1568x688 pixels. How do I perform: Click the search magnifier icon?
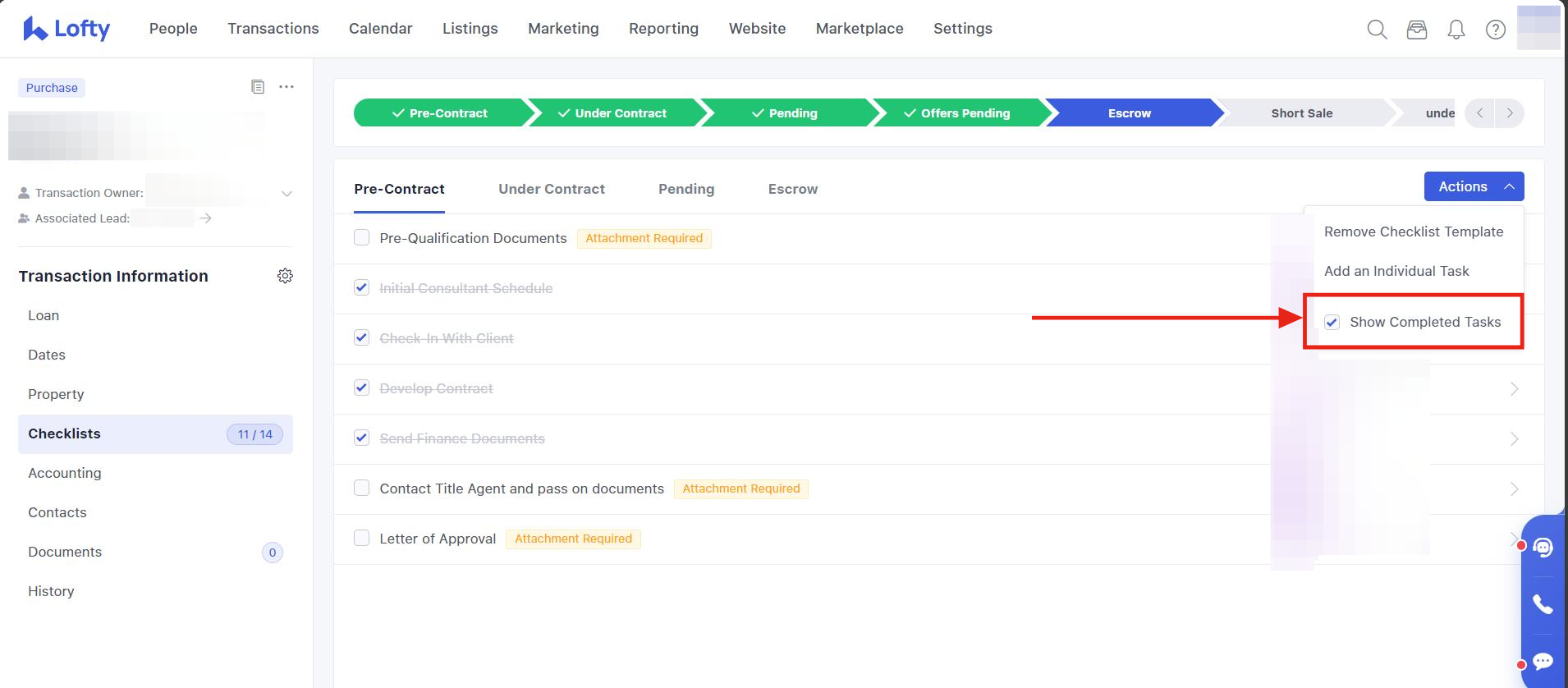tap(1377, 30)
